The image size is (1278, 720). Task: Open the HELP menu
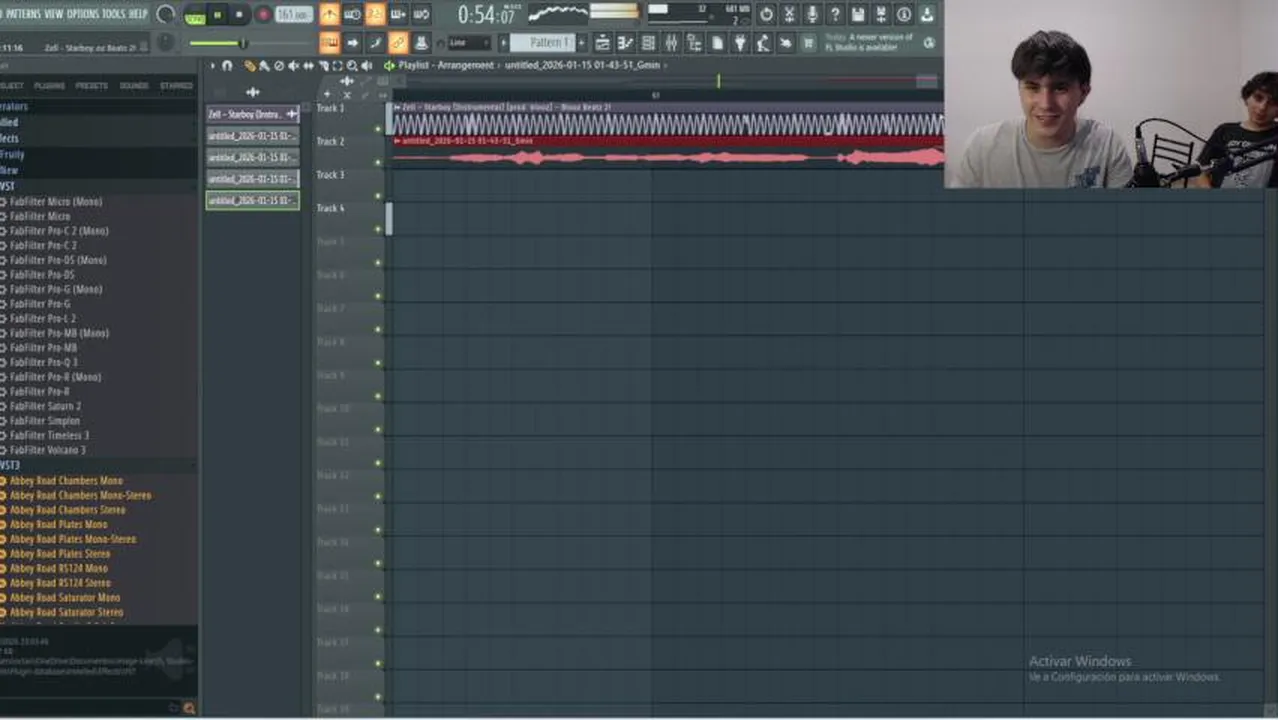[138, 14]
